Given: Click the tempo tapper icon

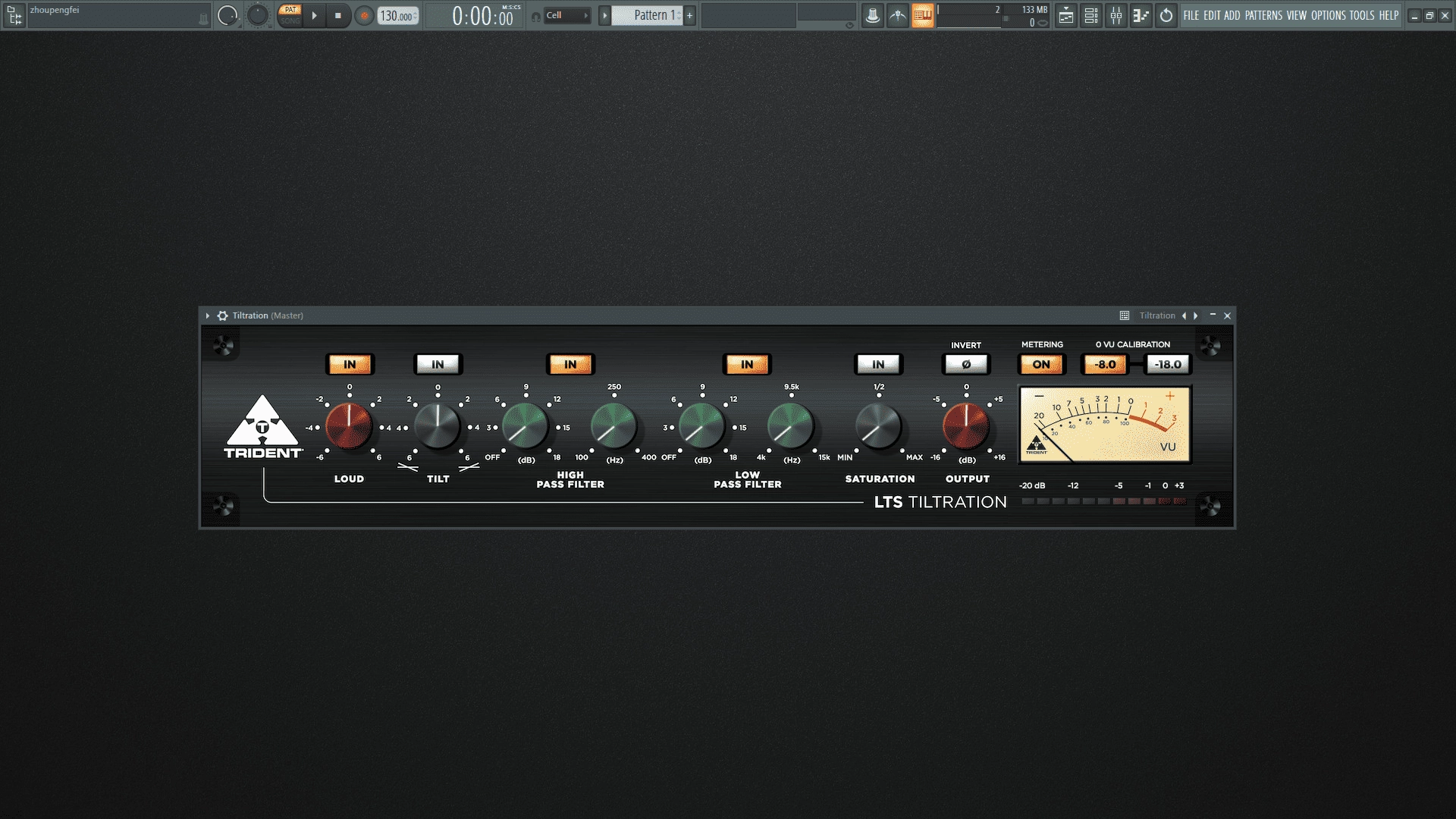Looking at the screenshot, I should (x=898, y=15).
